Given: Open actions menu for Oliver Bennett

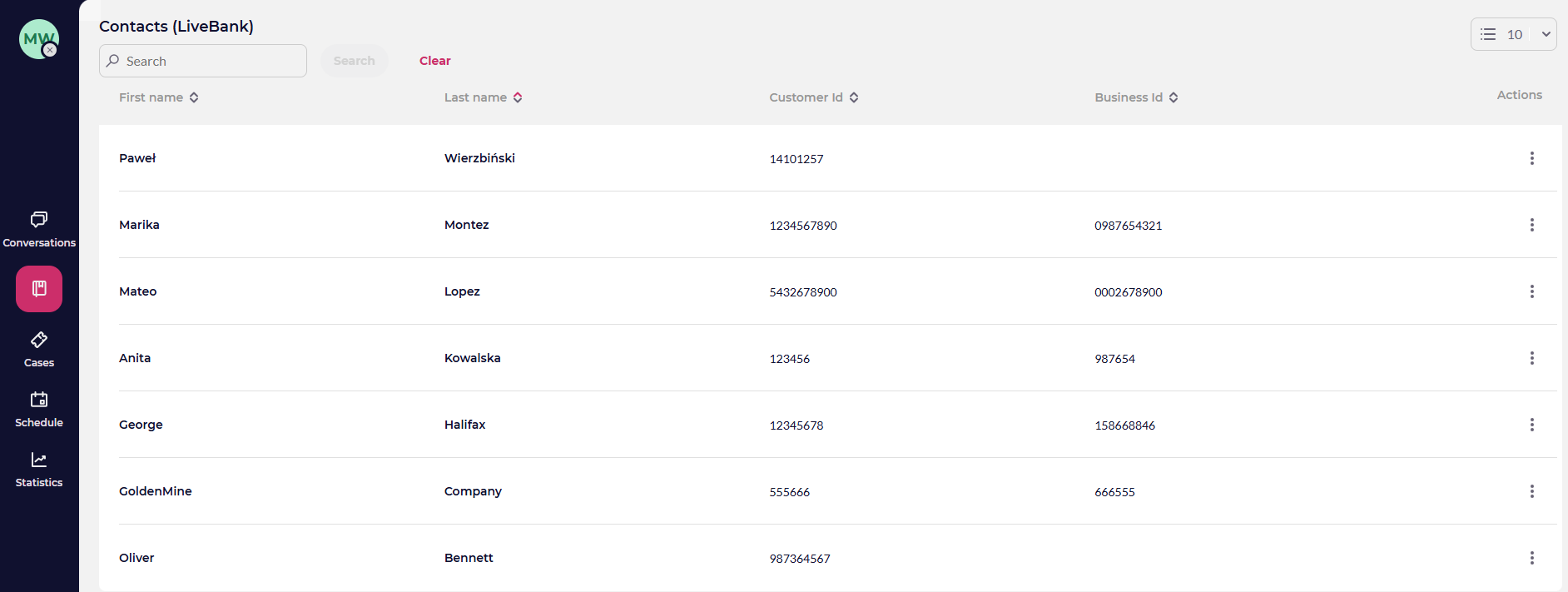Looking at the screenshot, I should pyautogui.click(x=1531, y=558).
